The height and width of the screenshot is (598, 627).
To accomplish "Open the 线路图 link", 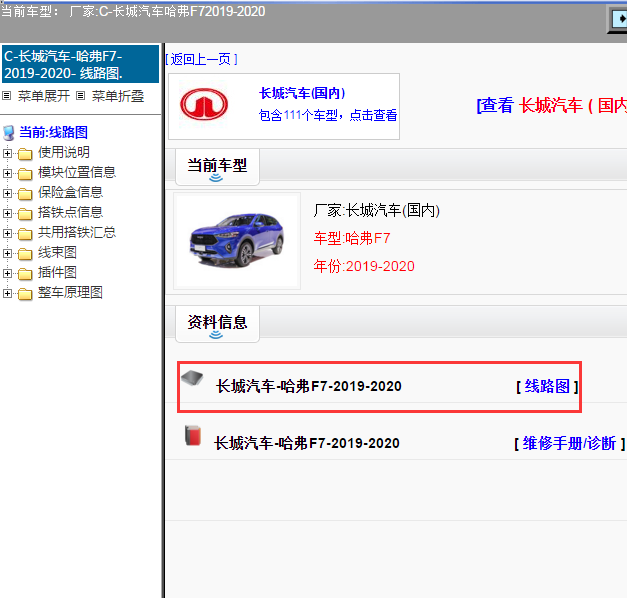I will pos(547,386).
